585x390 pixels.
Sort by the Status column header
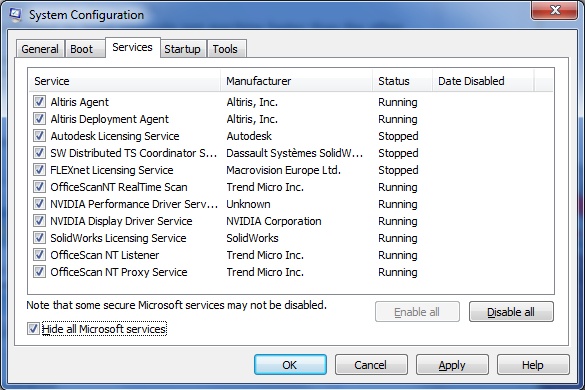tap(403, 81)
